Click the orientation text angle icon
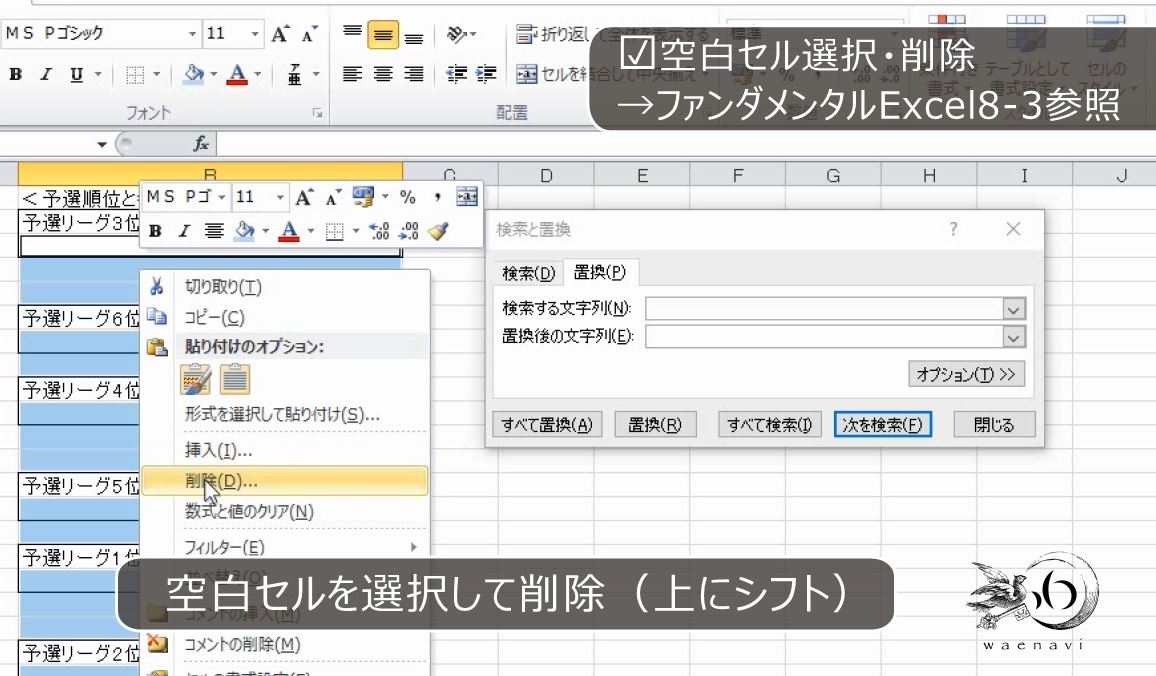 (x=457, y=34)
